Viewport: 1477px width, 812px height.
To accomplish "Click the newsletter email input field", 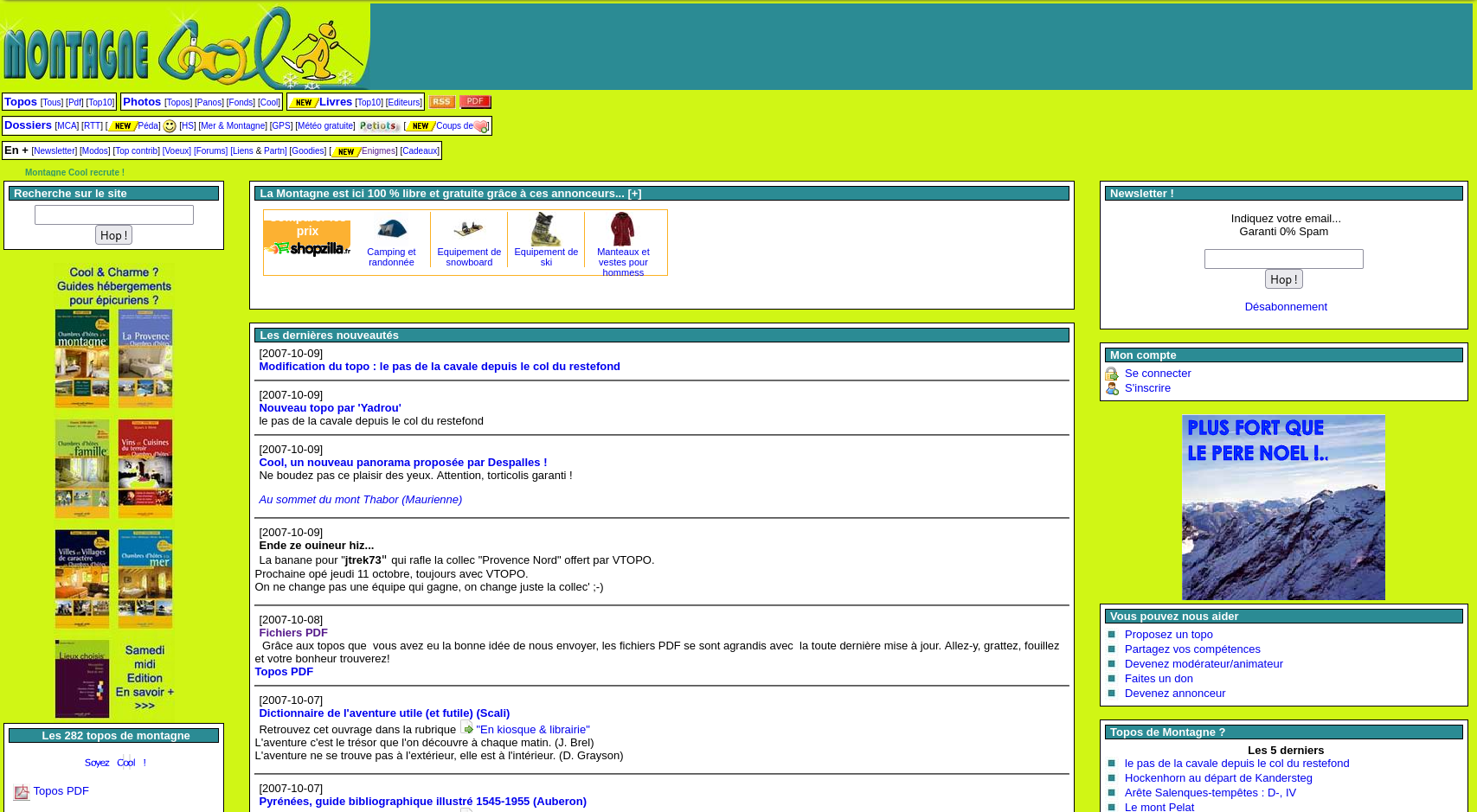I will coord(1283,259).
